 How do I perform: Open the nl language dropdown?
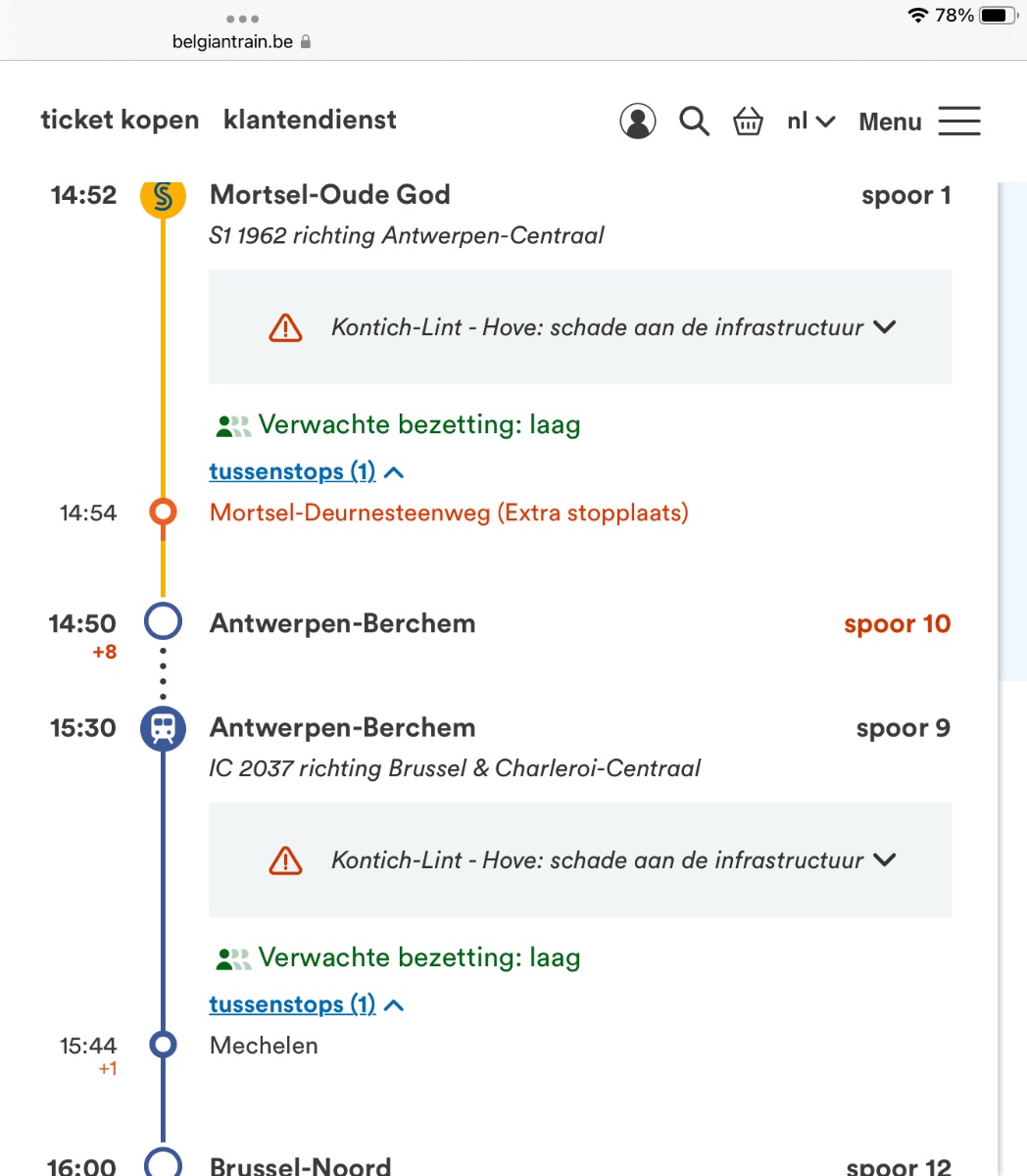click(810, 122)
